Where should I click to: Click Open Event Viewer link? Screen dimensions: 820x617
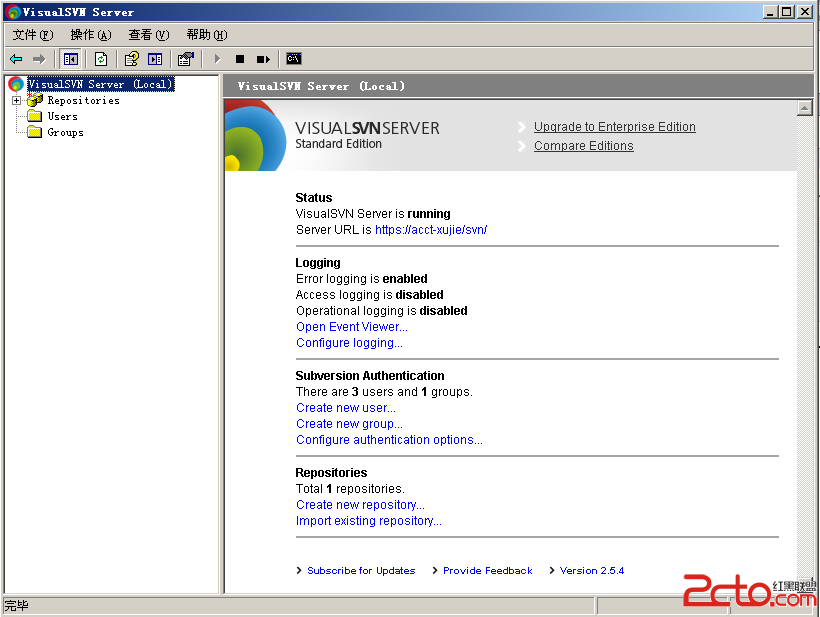[x=351, y=327]
